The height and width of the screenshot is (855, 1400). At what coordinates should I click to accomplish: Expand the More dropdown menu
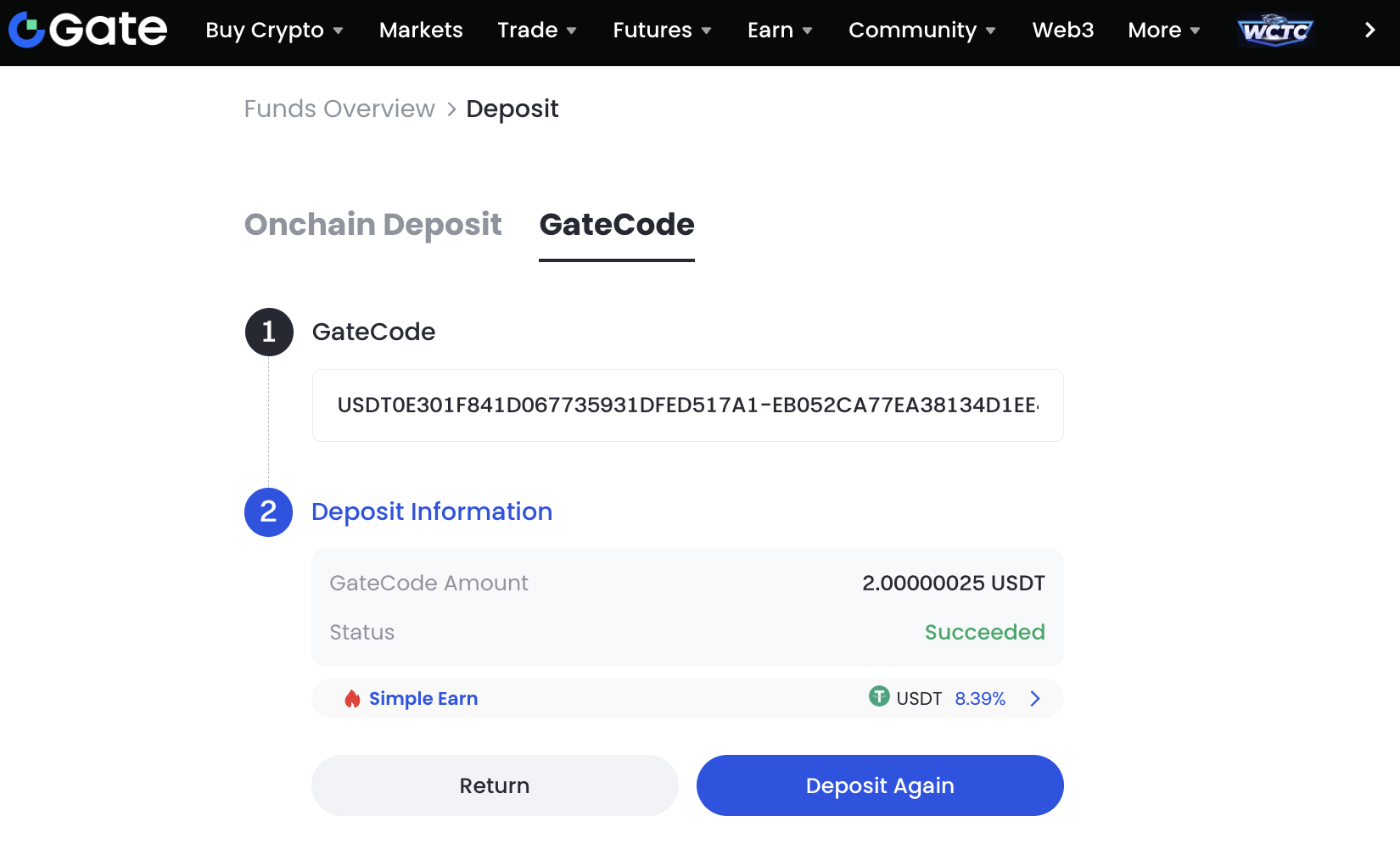(x=1163, y=31)
